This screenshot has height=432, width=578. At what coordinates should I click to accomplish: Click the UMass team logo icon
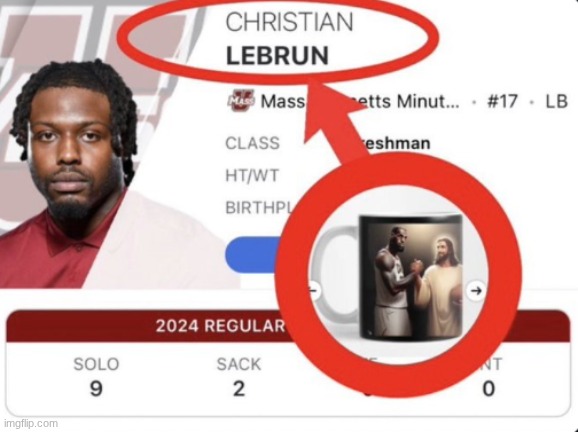click(x=241, y=100)
